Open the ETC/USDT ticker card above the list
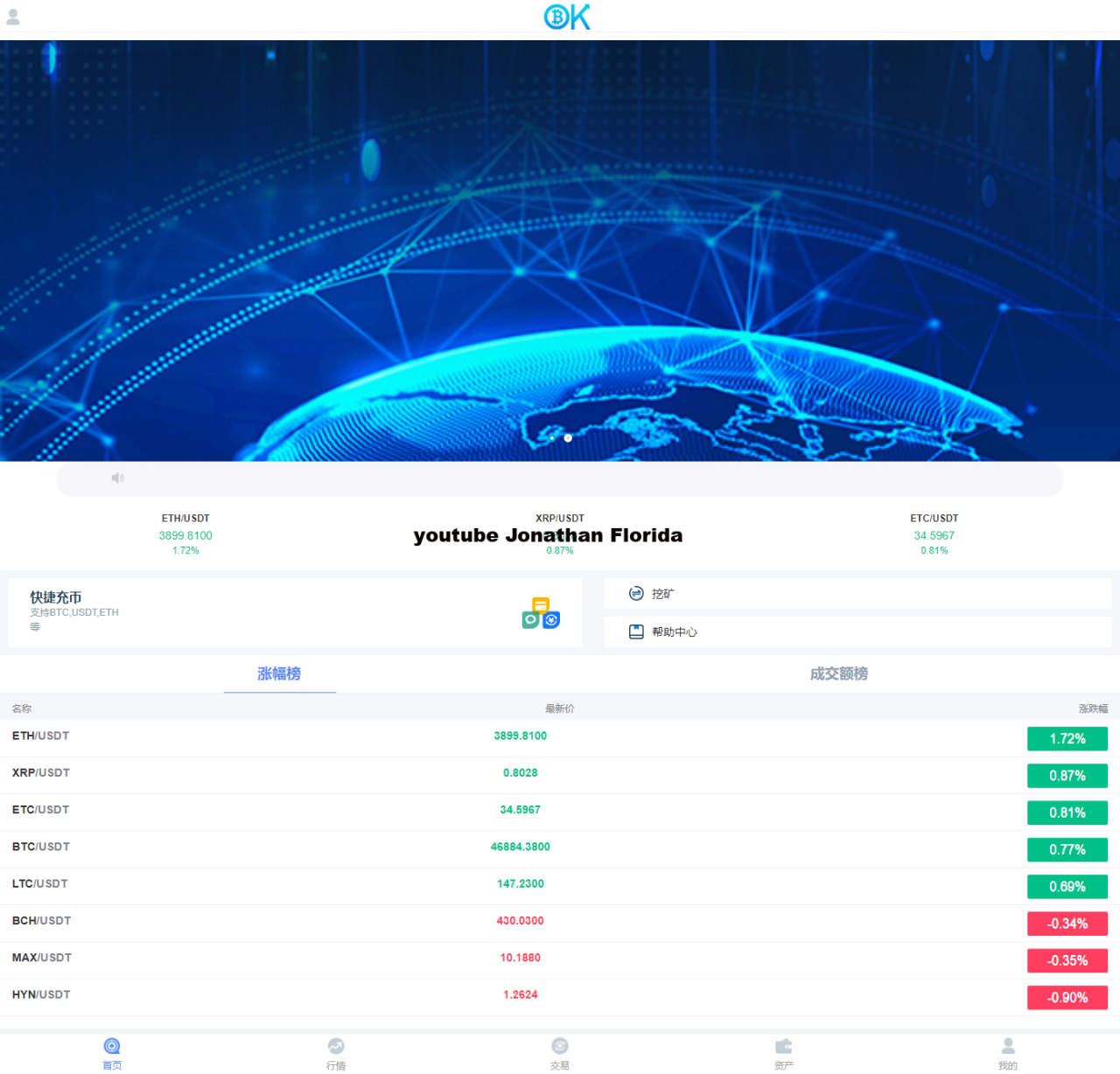 934,534
